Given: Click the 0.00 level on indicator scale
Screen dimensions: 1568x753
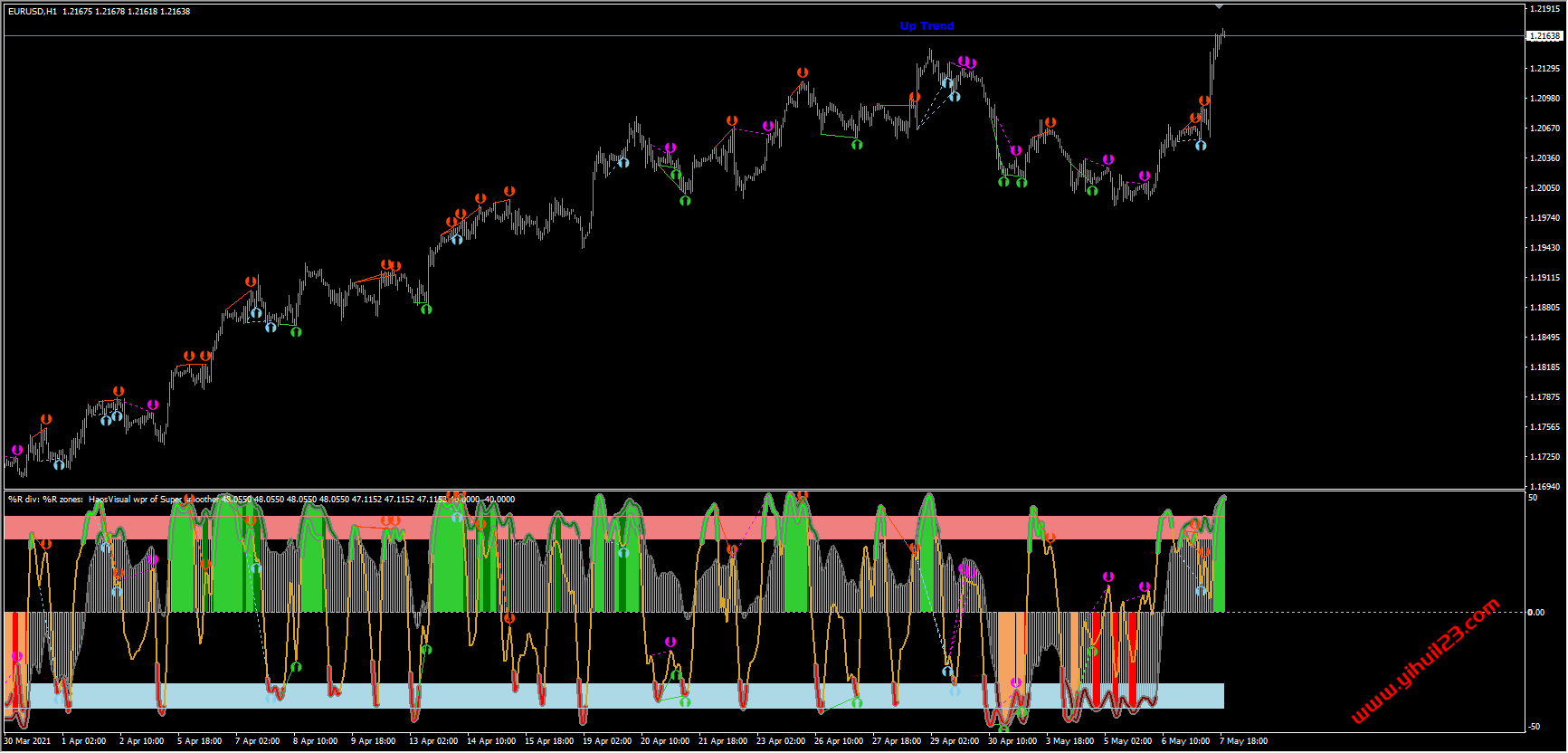Looking at the screenshot, I should 1535,613.
